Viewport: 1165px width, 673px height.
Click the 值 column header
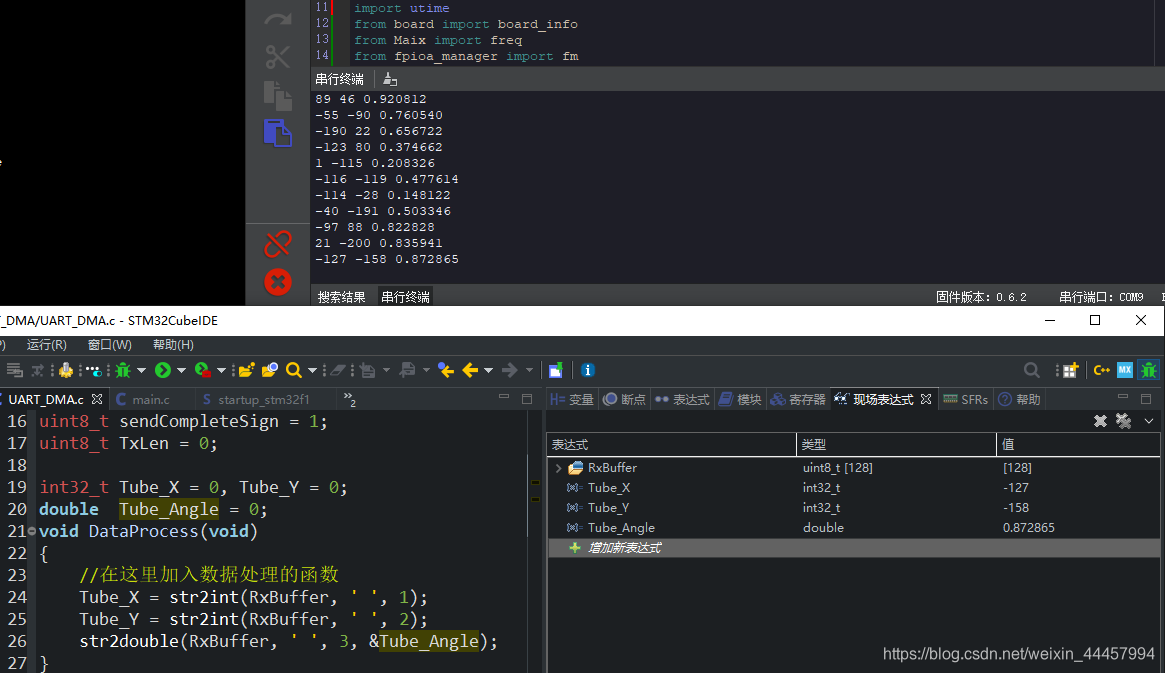pos(1078,444)
